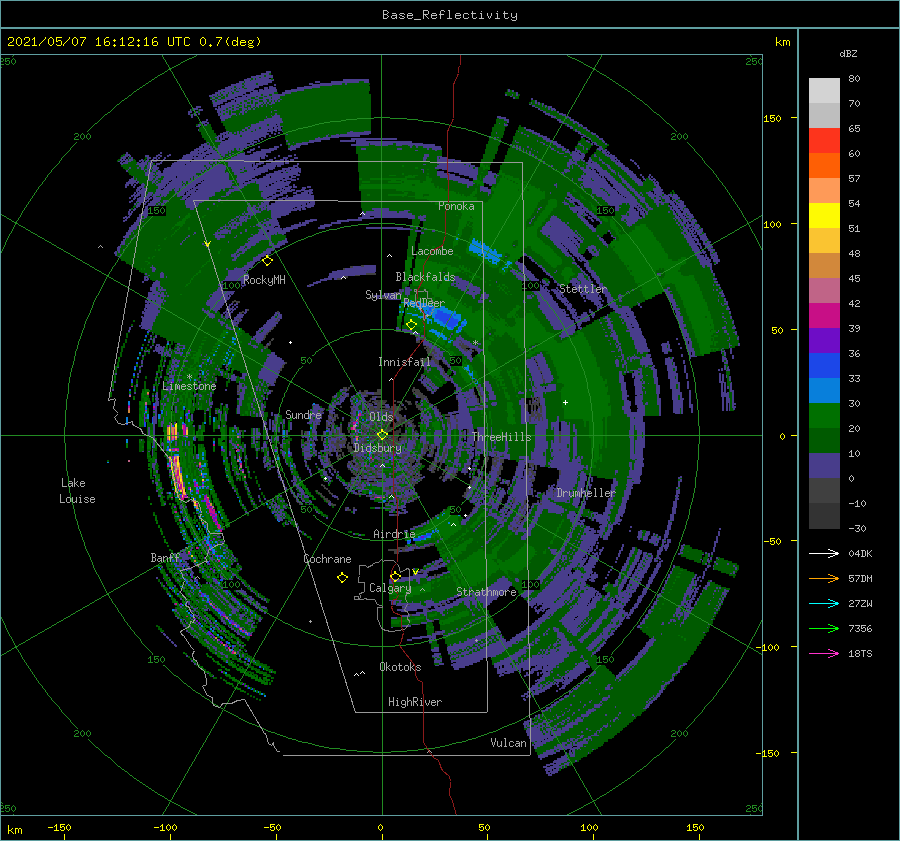Click the yellow diamond marker below Cochrane
This screenshot has width=900, height=841.
point(342,578)
